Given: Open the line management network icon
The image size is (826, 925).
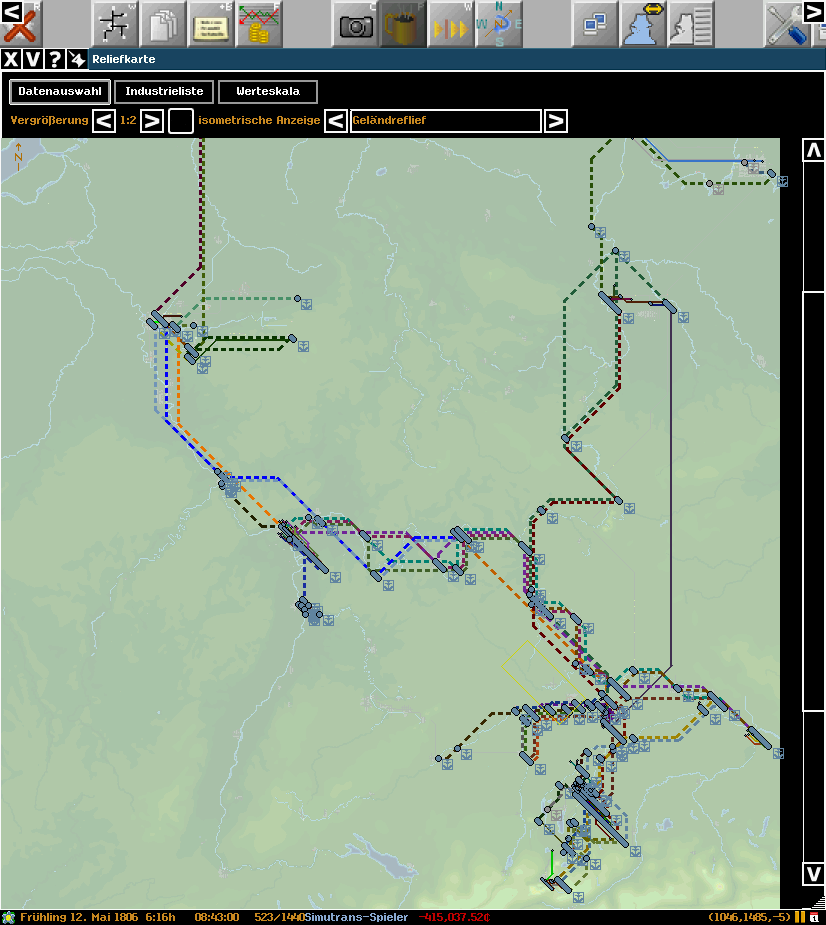Looking at the screenshot, I should point(116,24).
